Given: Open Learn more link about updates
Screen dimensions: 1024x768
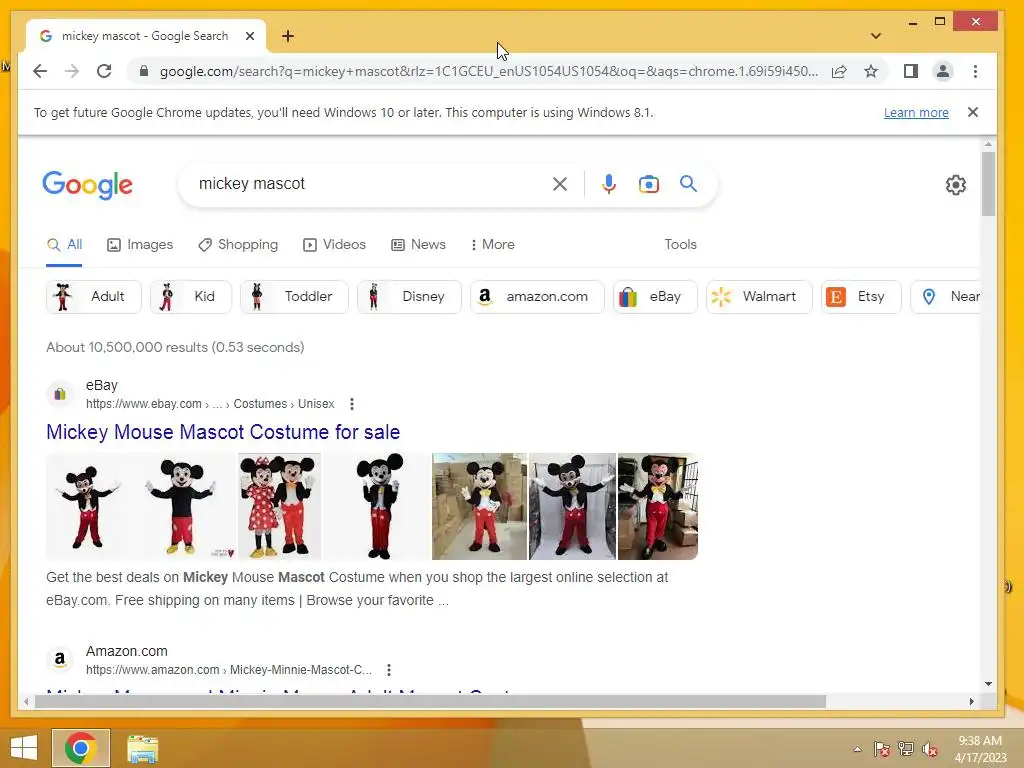Looking at the screenshot, I should [916, 112].
